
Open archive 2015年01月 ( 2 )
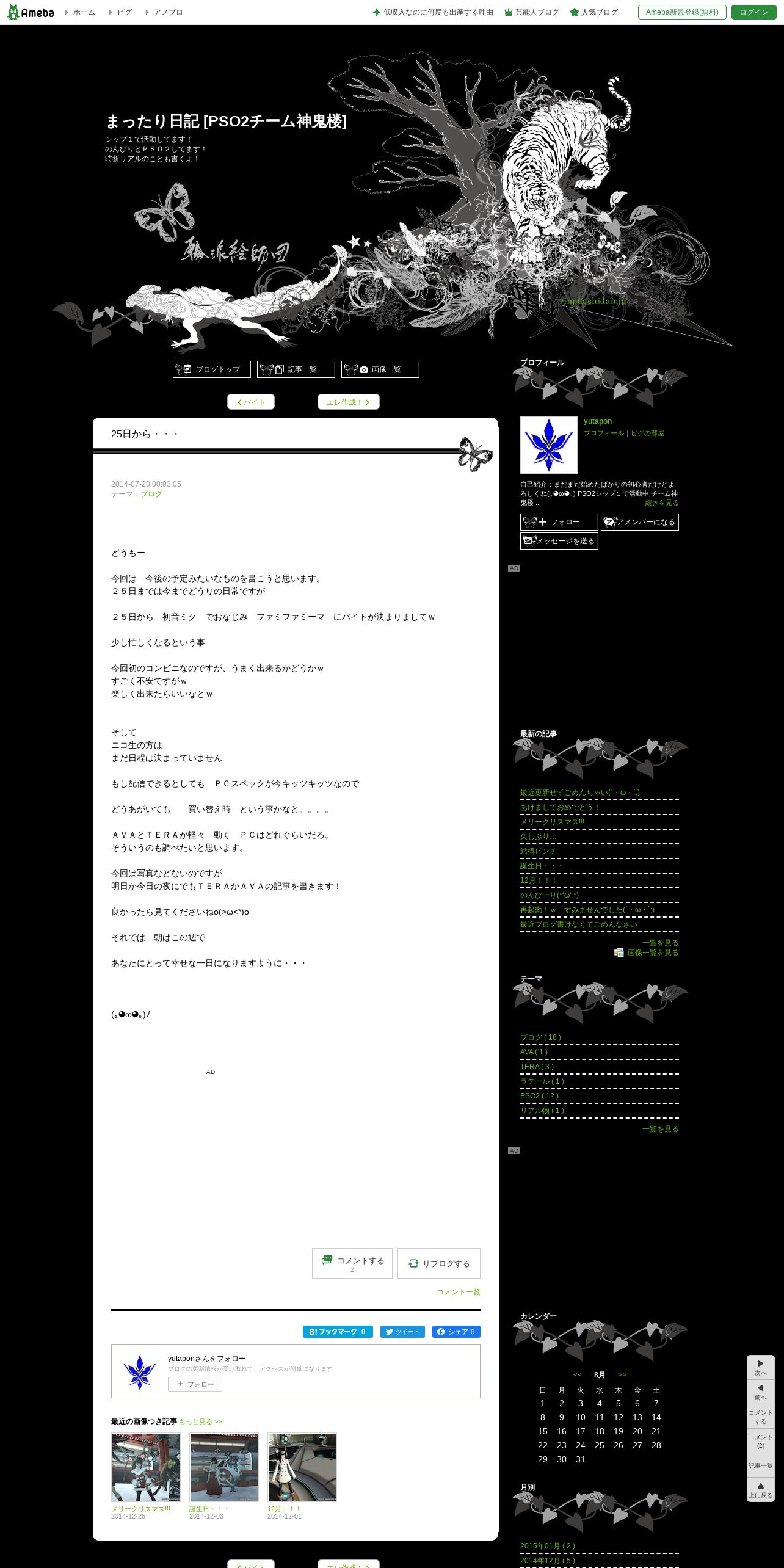[548, 1546]
